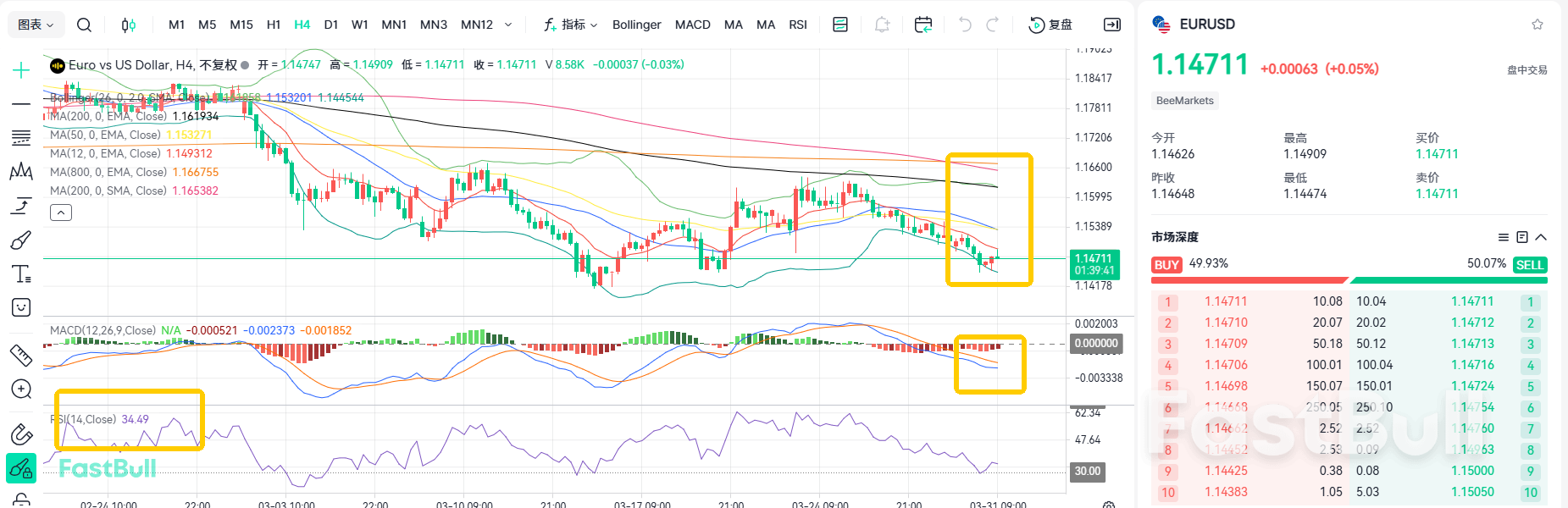
Task: Select the crosshair cursor tool
Action: coord(21,70)
